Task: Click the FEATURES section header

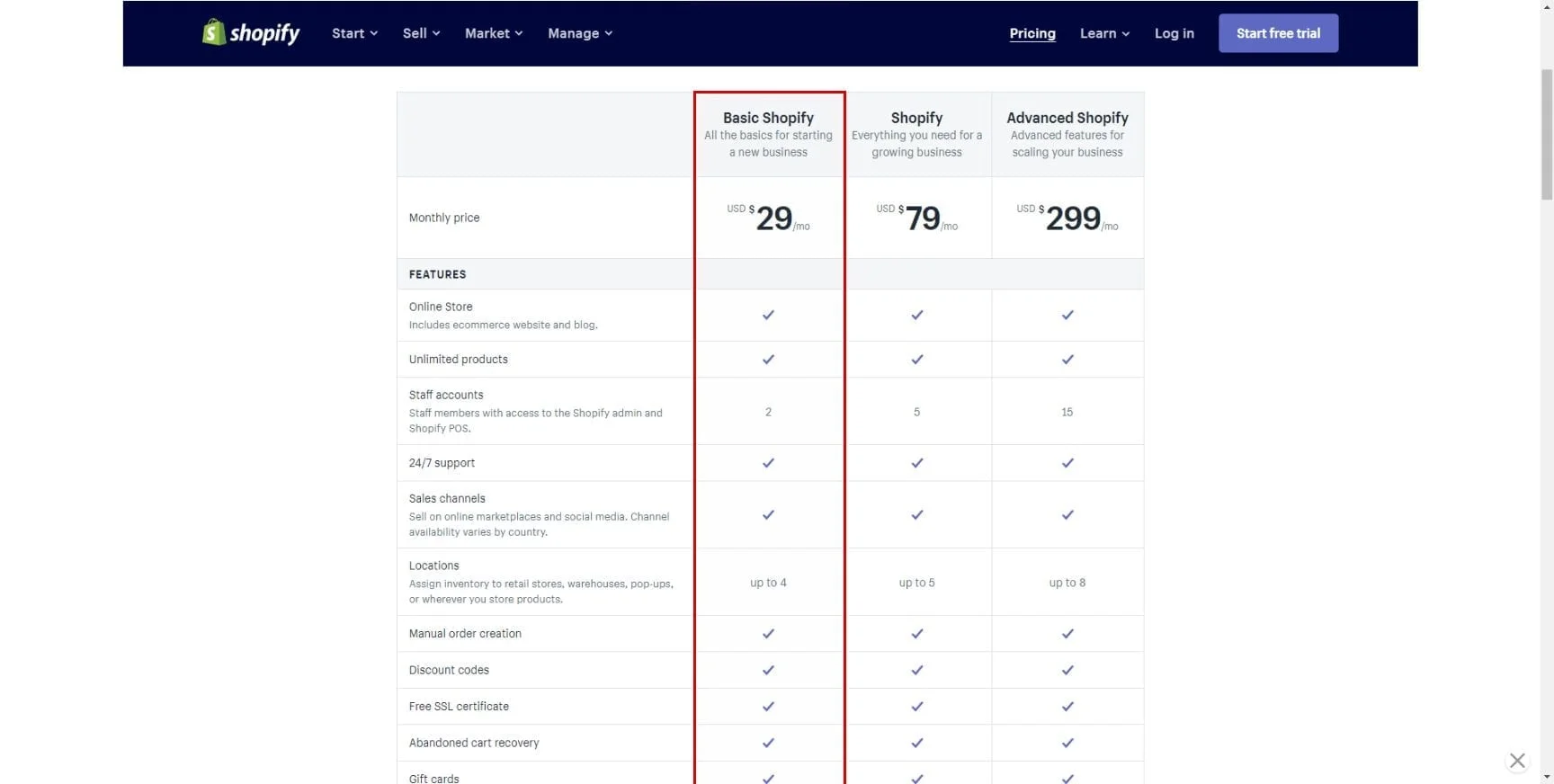Action: pyautogui.click(x=437, y=274)
